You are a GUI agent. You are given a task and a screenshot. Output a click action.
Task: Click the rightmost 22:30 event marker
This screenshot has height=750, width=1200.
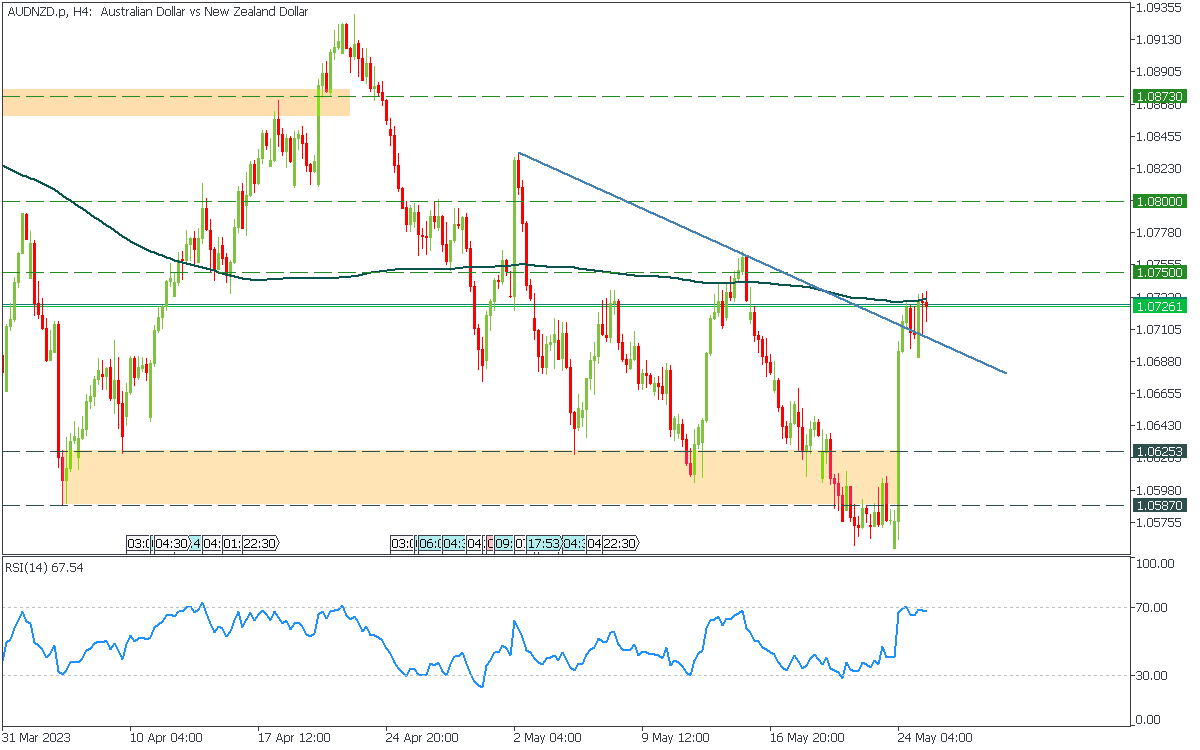coord(620,544)
